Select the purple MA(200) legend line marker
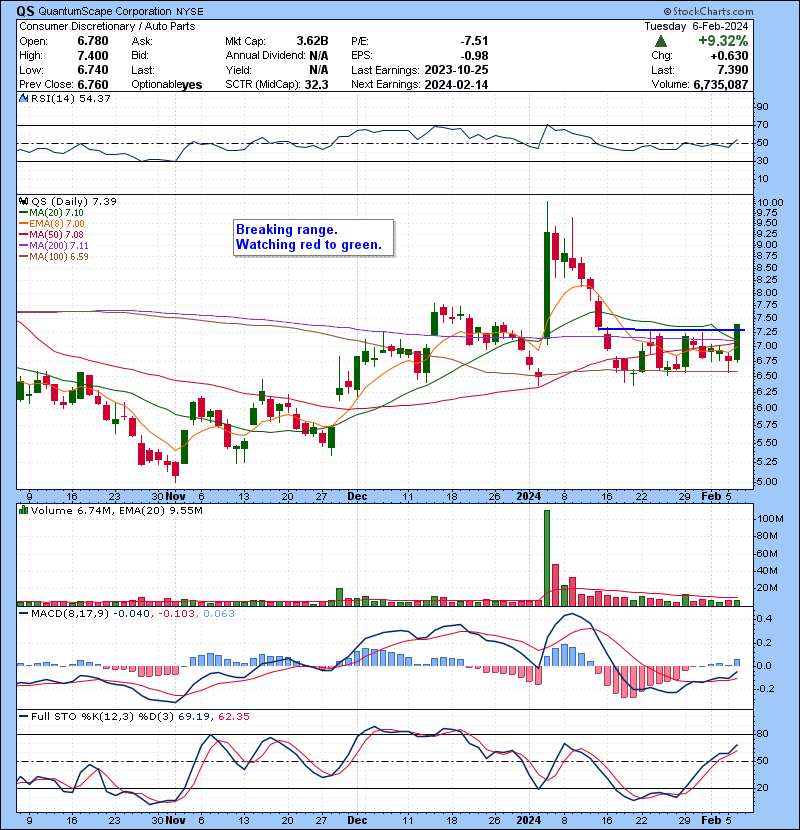Image resolution: width=800 pixels, height=830 pixels. coord(23,246)
